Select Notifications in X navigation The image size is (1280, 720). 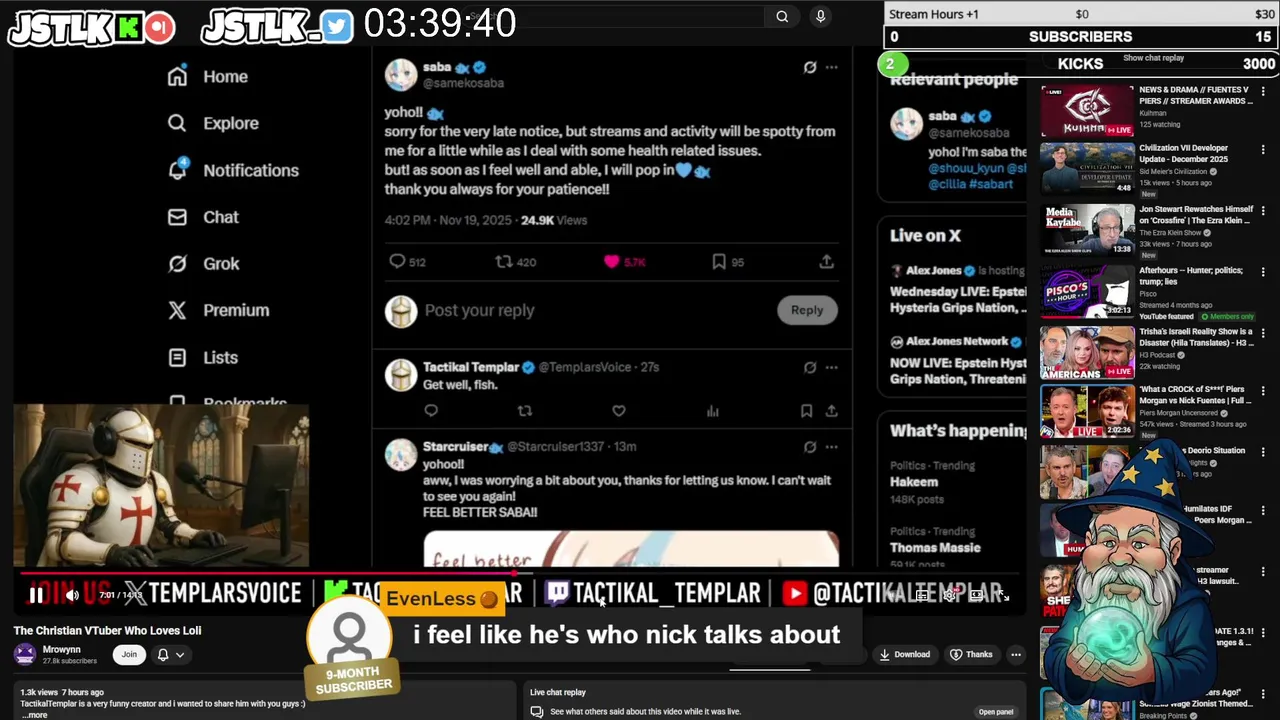251,170
